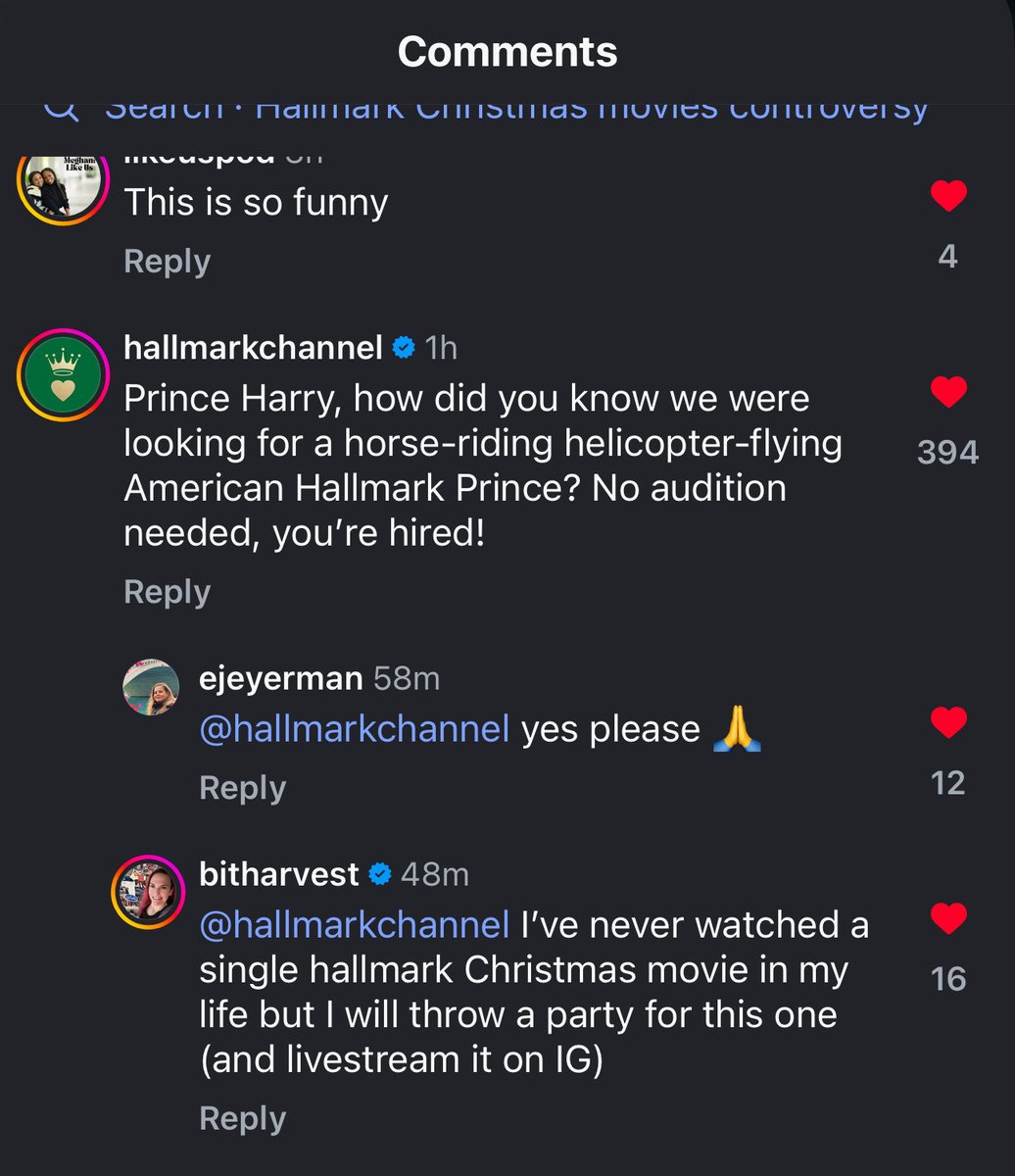
Task: Like bitharvest's reply about livestreaming
Action: pos(947,919)
